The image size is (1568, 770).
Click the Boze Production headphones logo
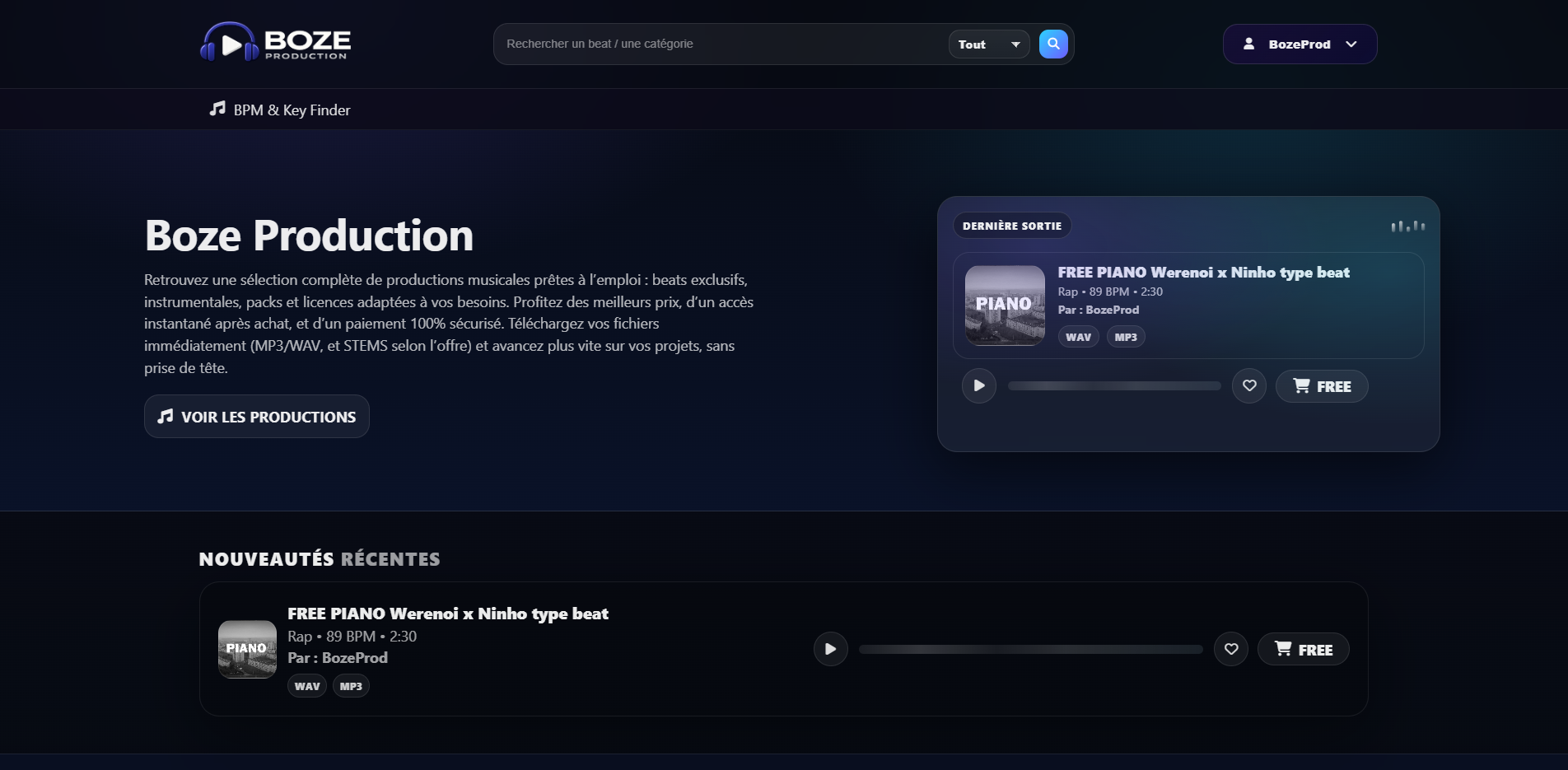tap(275, 43)
